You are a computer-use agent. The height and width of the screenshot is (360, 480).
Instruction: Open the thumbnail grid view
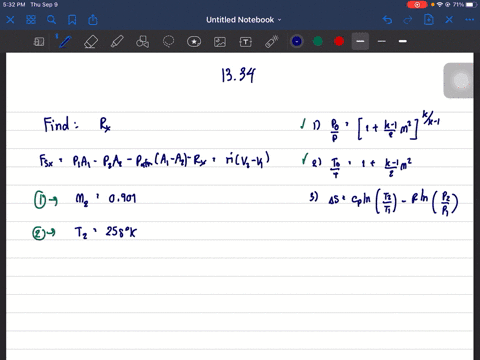31,20
